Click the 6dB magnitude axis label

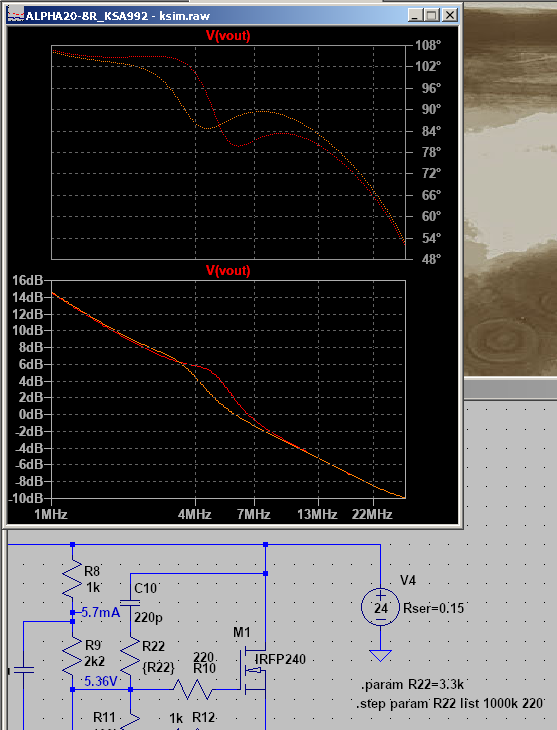tap(31, 364)
